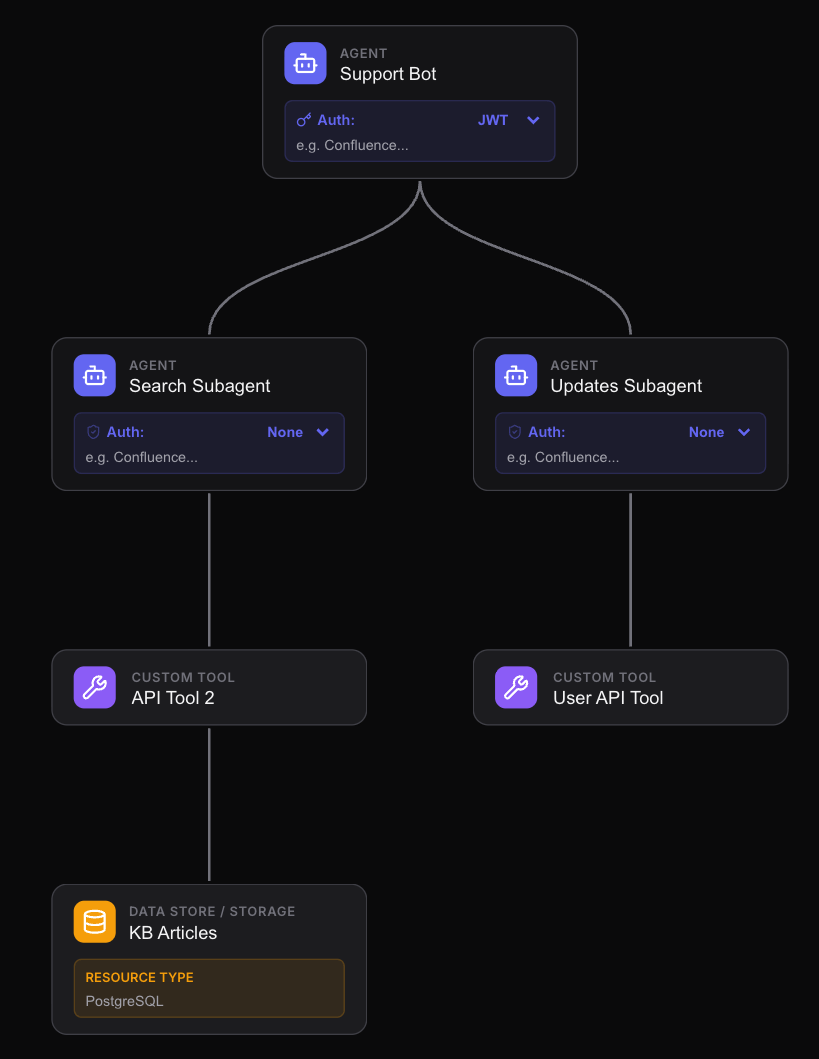Viewport: 819px width, 1059px height.
Task: Click the Updates Subagent agent icon
Action: [x=515, y=375]
